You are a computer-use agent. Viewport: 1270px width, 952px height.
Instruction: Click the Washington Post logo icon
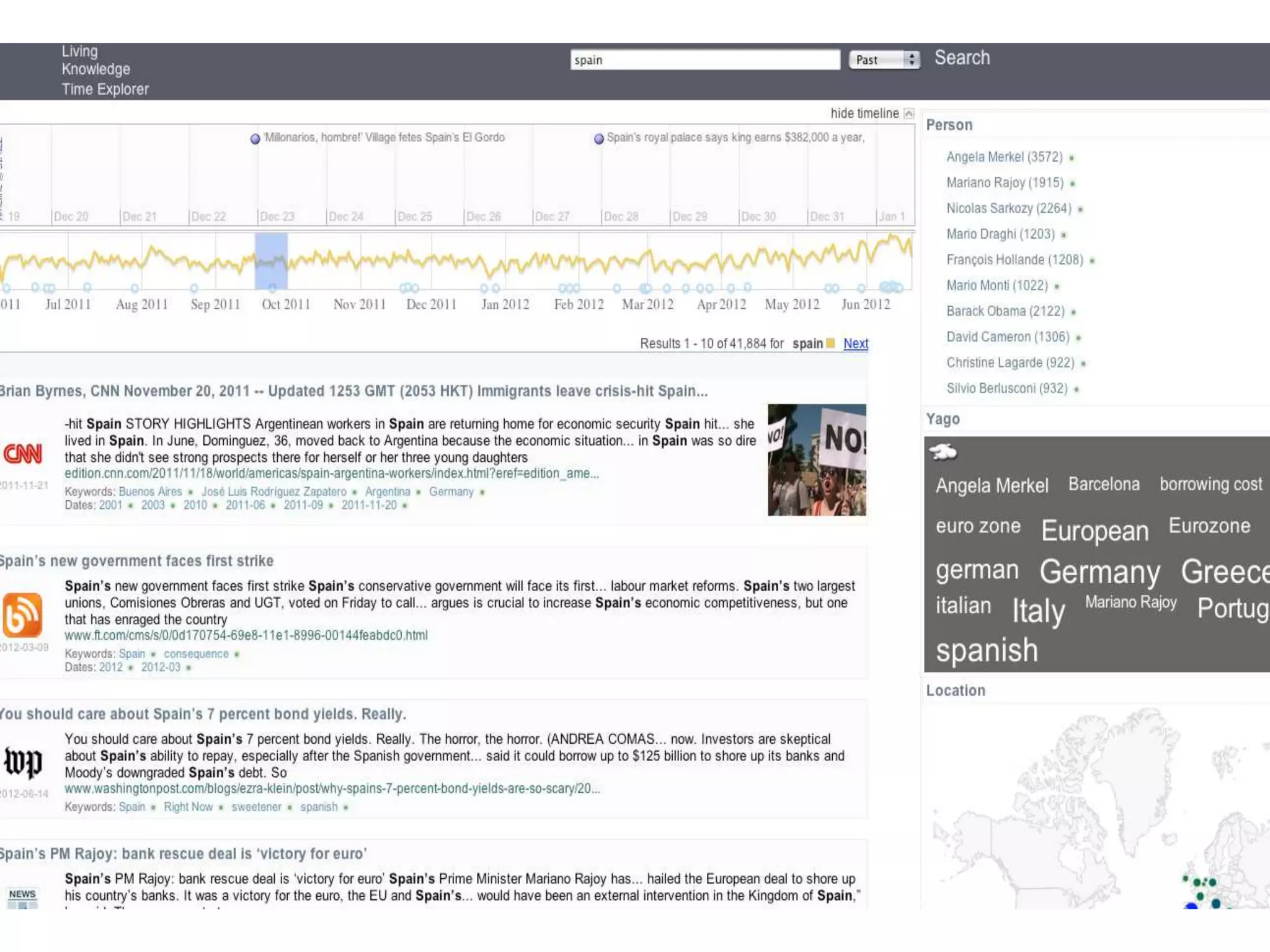23,762
